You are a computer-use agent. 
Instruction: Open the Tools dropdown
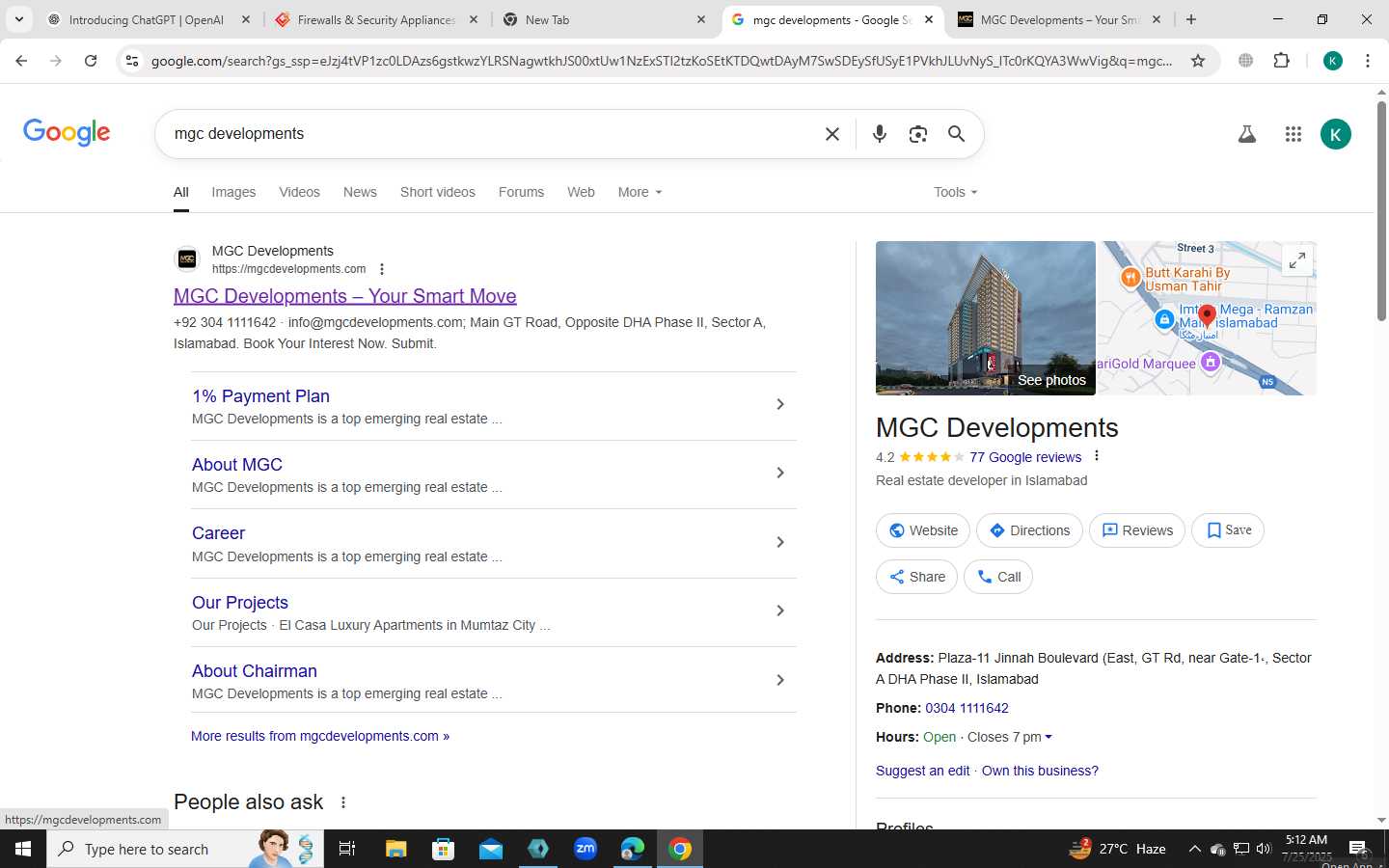[x=955, y=192]
